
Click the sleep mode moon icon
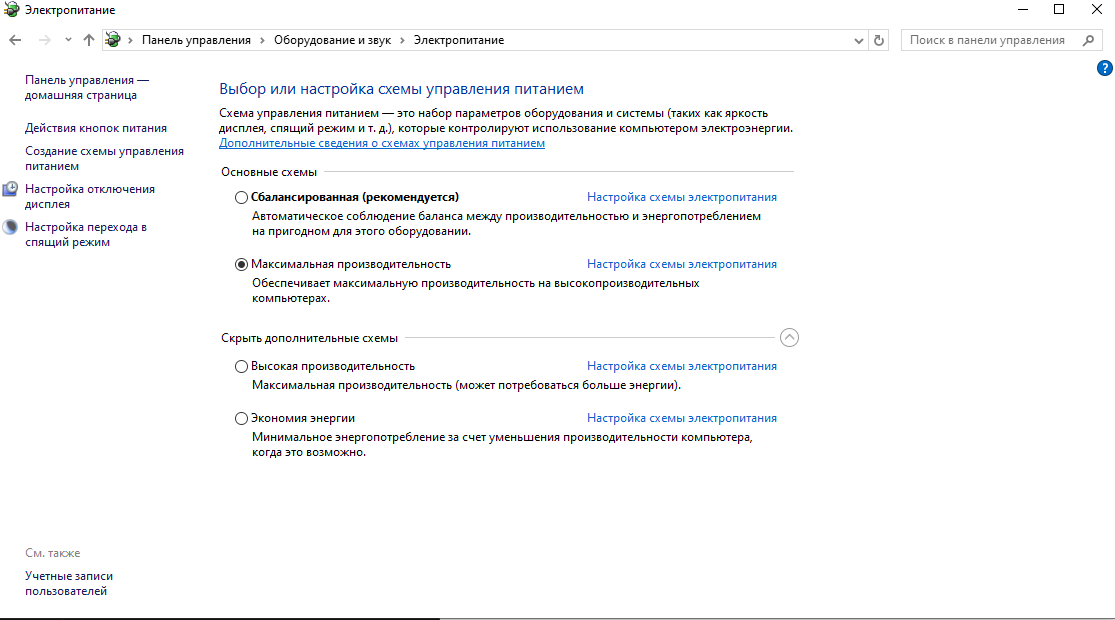11,228
